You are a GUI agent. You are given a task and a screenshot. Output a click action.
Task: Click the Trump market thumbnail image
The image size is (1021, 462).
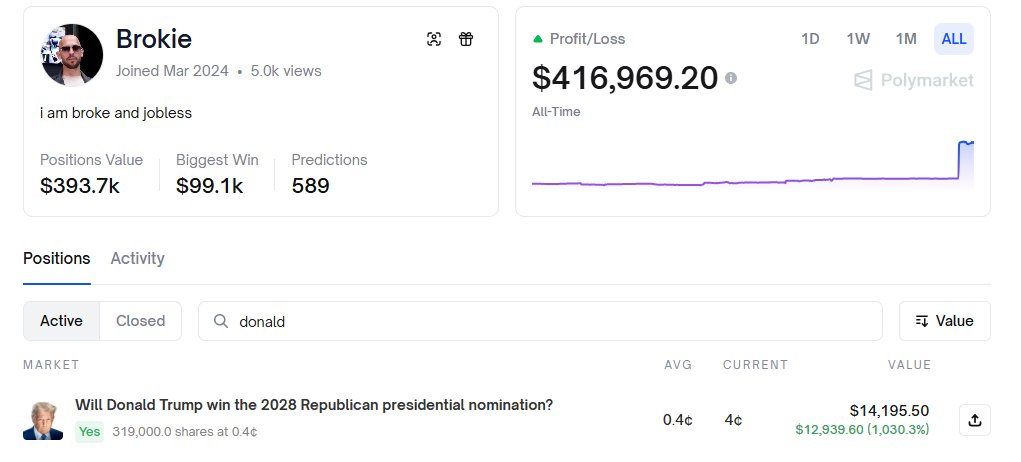[x=43, y=421]
